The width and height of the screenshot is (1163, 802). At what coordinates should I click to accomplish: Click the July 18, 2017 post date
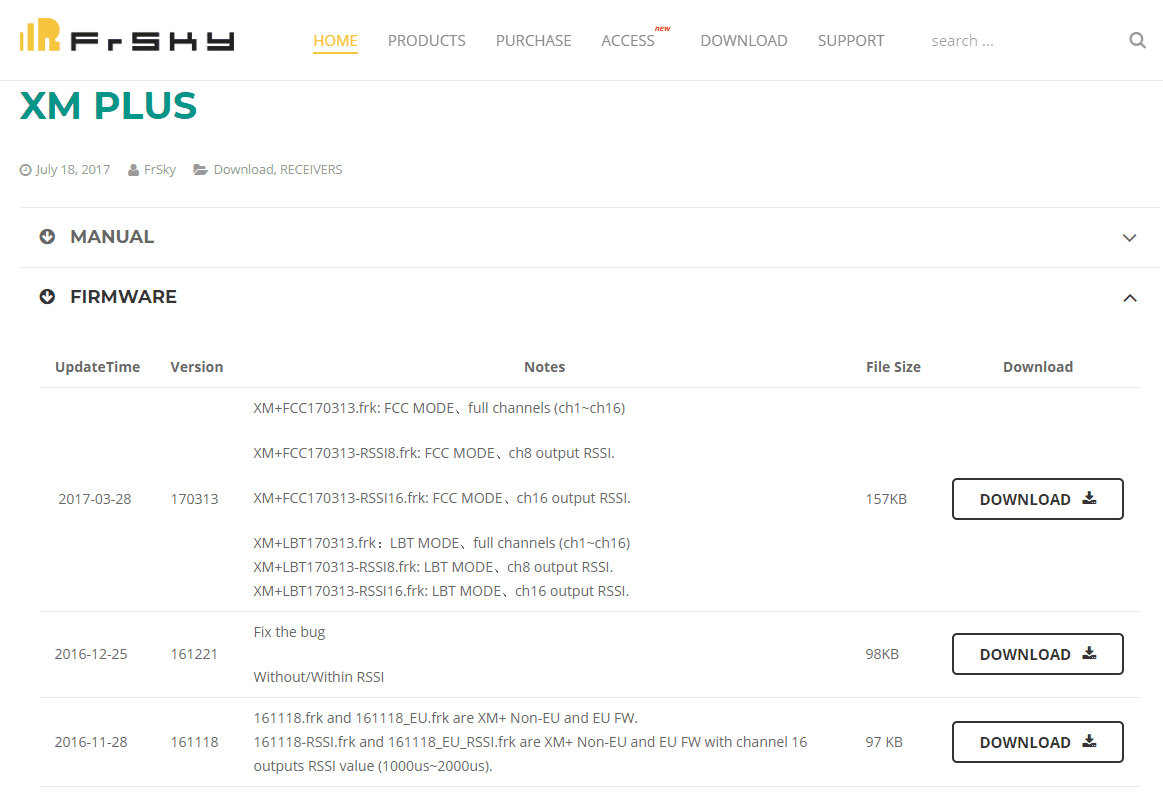[x=73, y=170]
